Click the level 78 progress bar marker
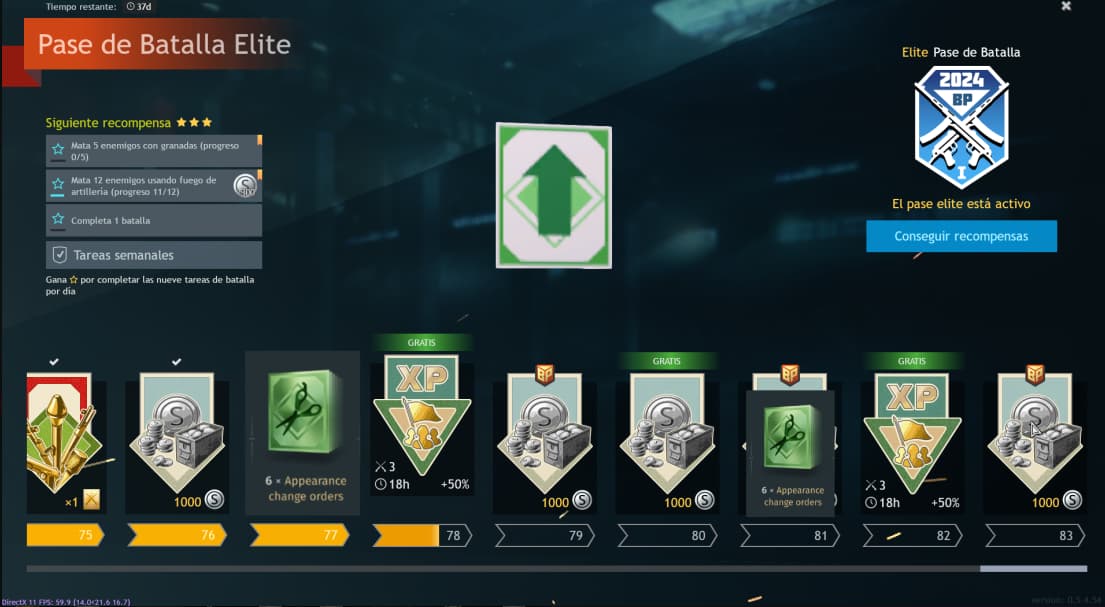 click(421, 536)
